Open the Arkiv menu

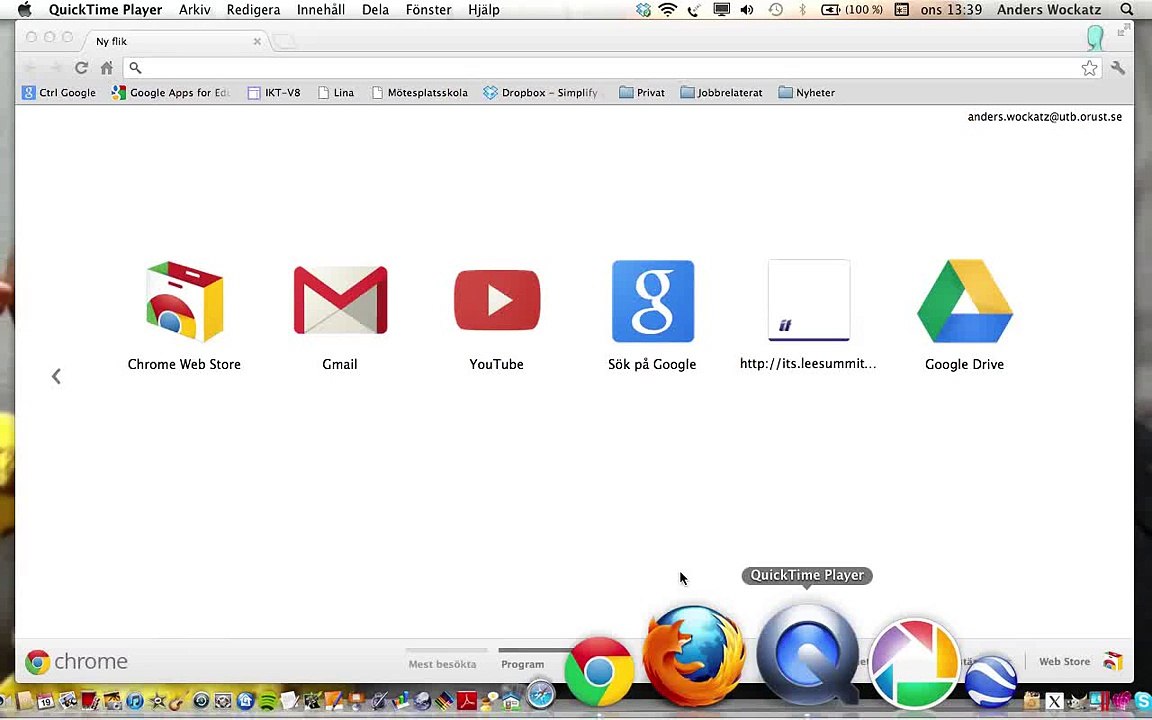[x=195, y=10]
